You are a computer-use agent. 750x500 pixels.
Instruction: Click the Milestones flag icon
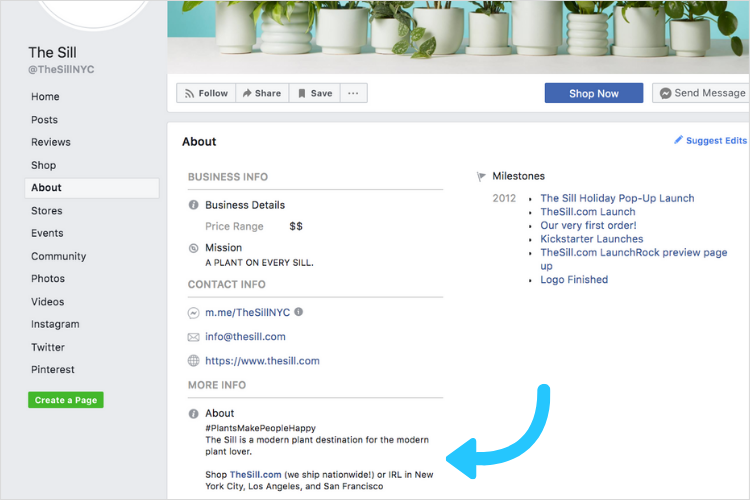tap(481, 177)
